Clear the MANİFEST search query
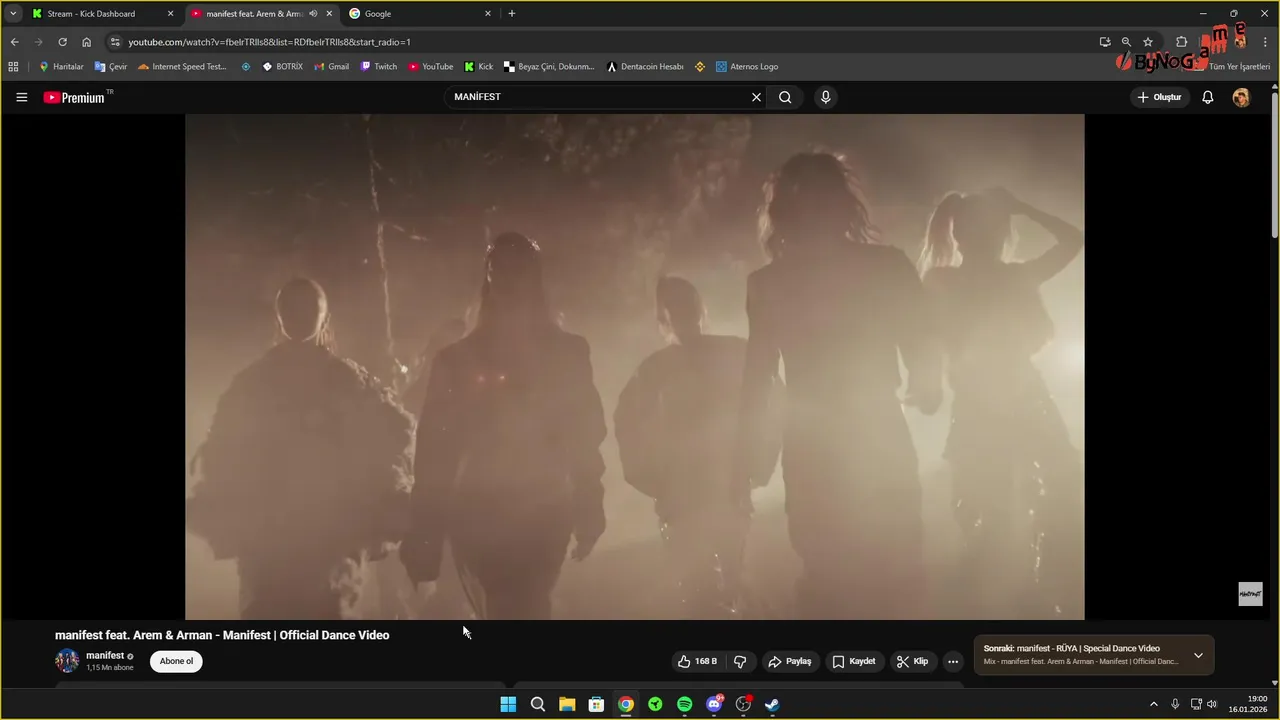This screenshot has height=720, width=1280. 756,97
